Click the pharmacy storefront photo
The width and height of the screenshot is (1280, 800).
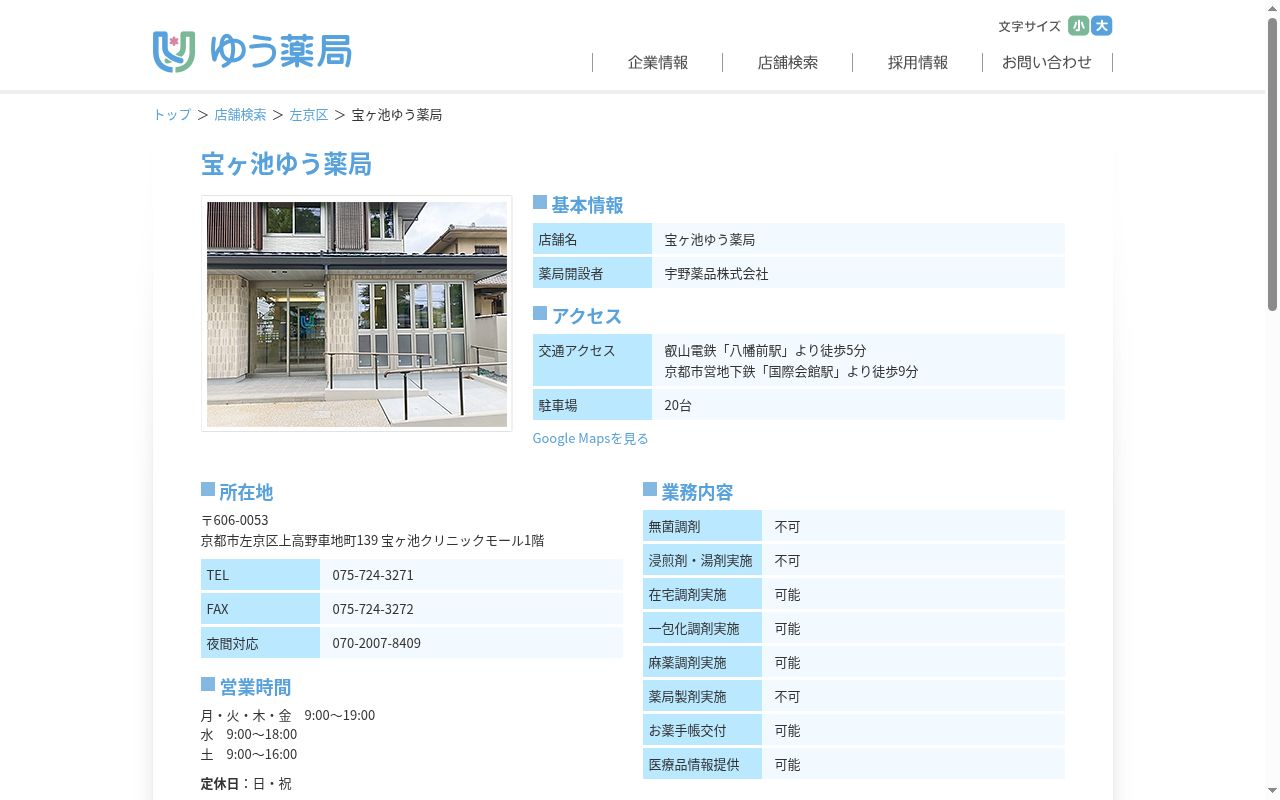coord(357,314)
